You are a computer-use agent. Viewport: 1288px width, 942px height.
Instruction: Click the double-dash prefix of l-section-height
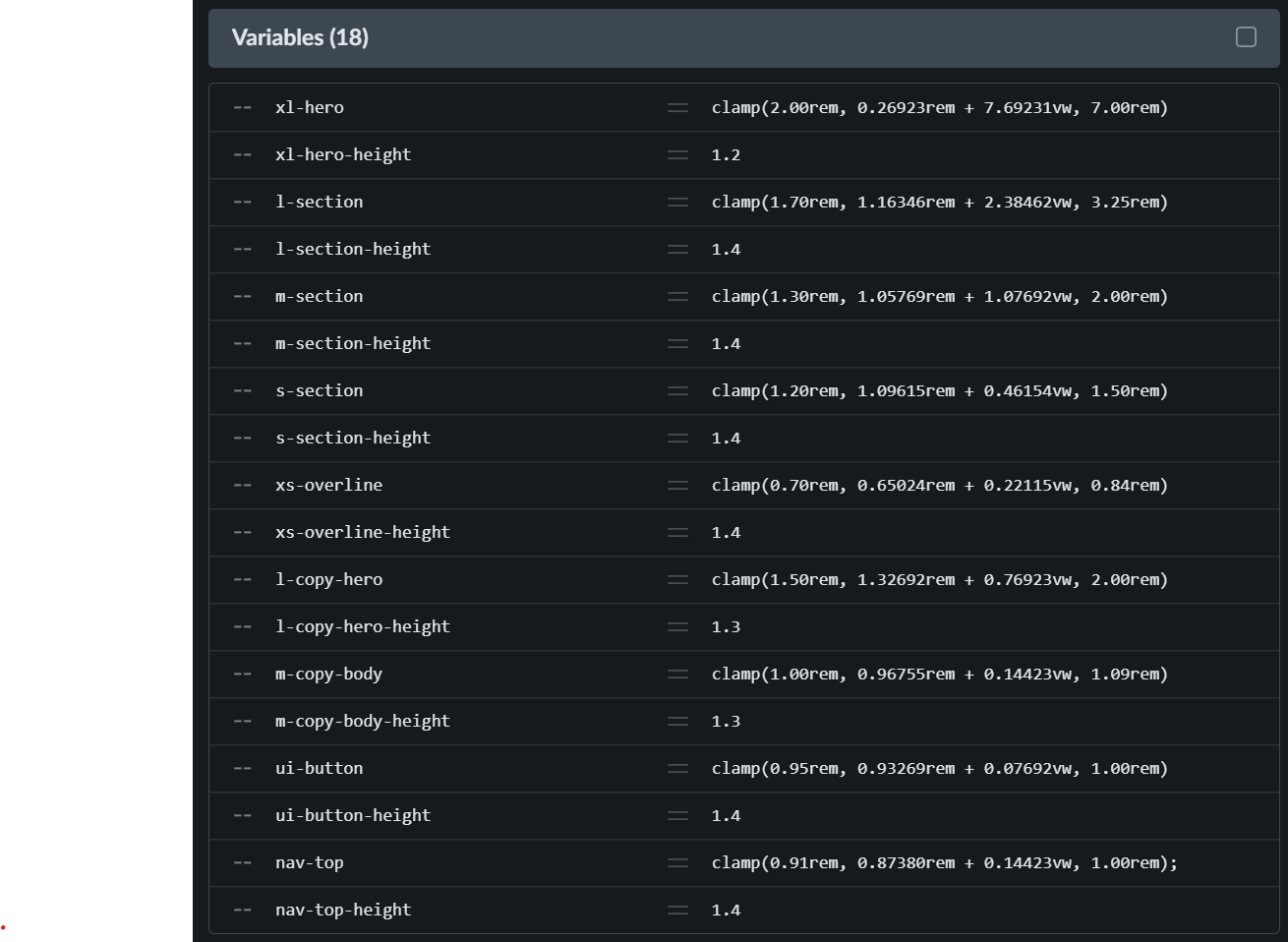[x=243, y=250]
